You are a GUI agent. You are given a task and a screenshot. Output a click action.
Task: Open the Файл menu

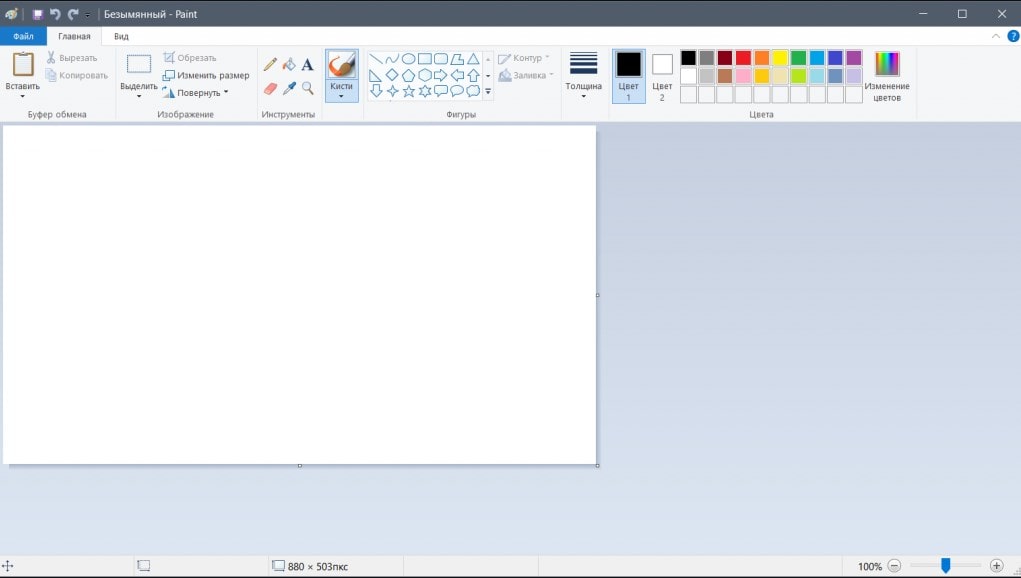coord(23,36)
